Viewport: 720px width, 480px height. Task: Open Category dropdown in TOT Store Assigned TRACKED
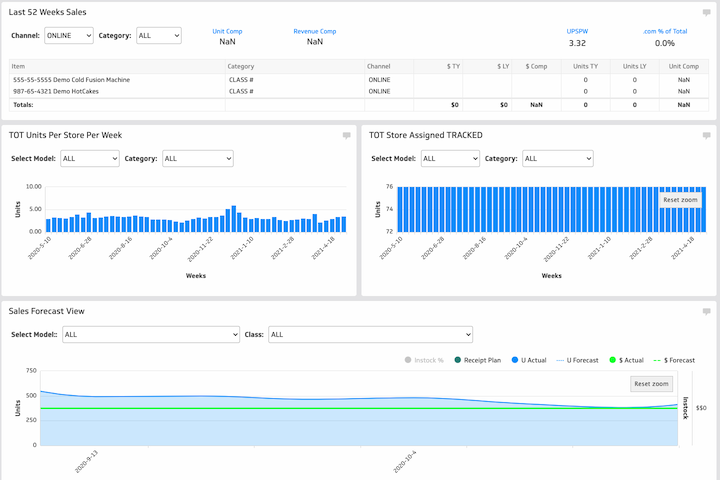pos(558,158)
